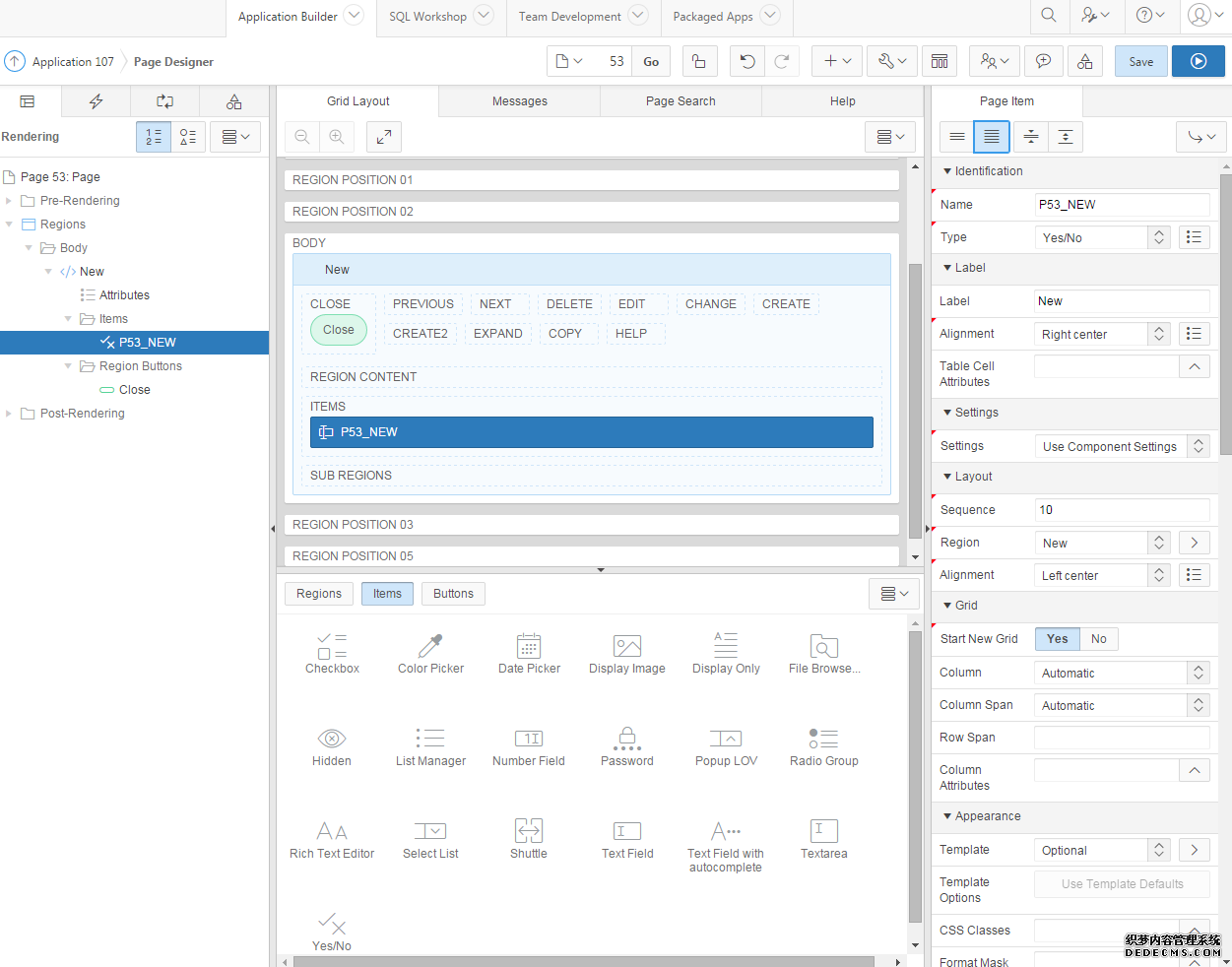Screen dimensions: 1232x967
Task: Set Start New Grid to Yes
Action: (1057, 639)
